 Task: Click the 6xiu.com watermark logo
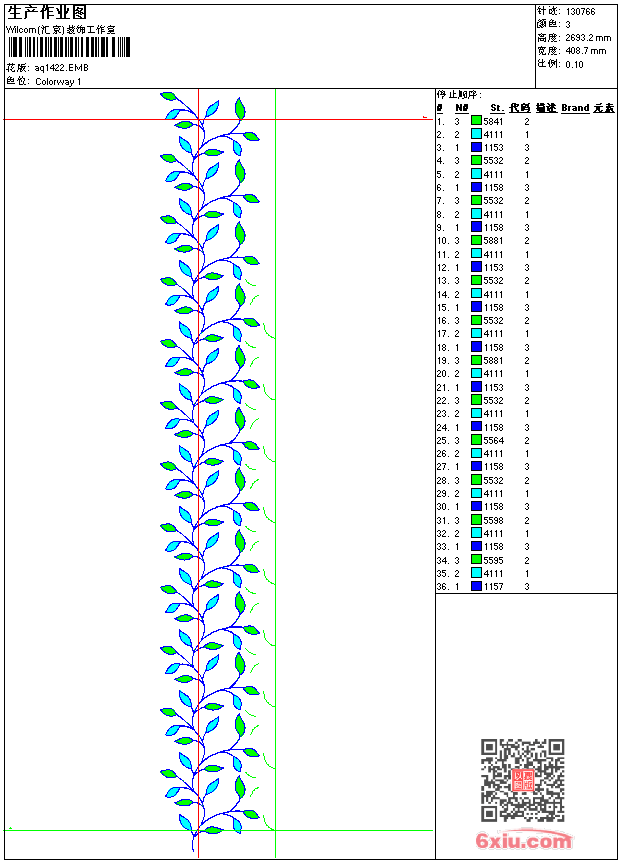[x=523, y=840]
